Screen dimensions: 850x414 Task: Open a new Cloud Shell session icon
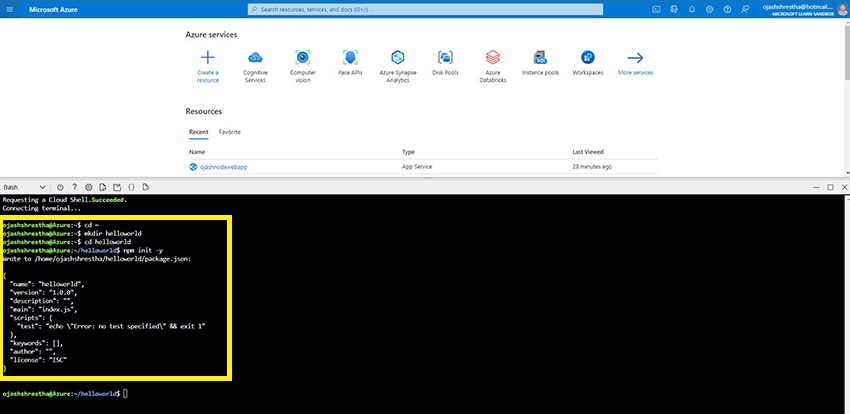(x=117, y=187)
